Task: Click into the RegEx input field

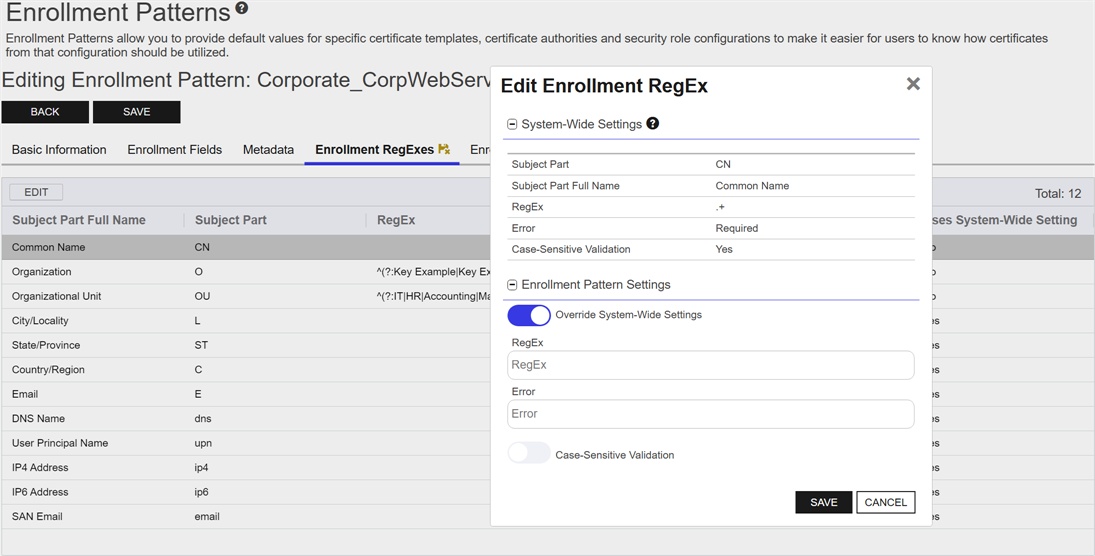Action: 710,365
